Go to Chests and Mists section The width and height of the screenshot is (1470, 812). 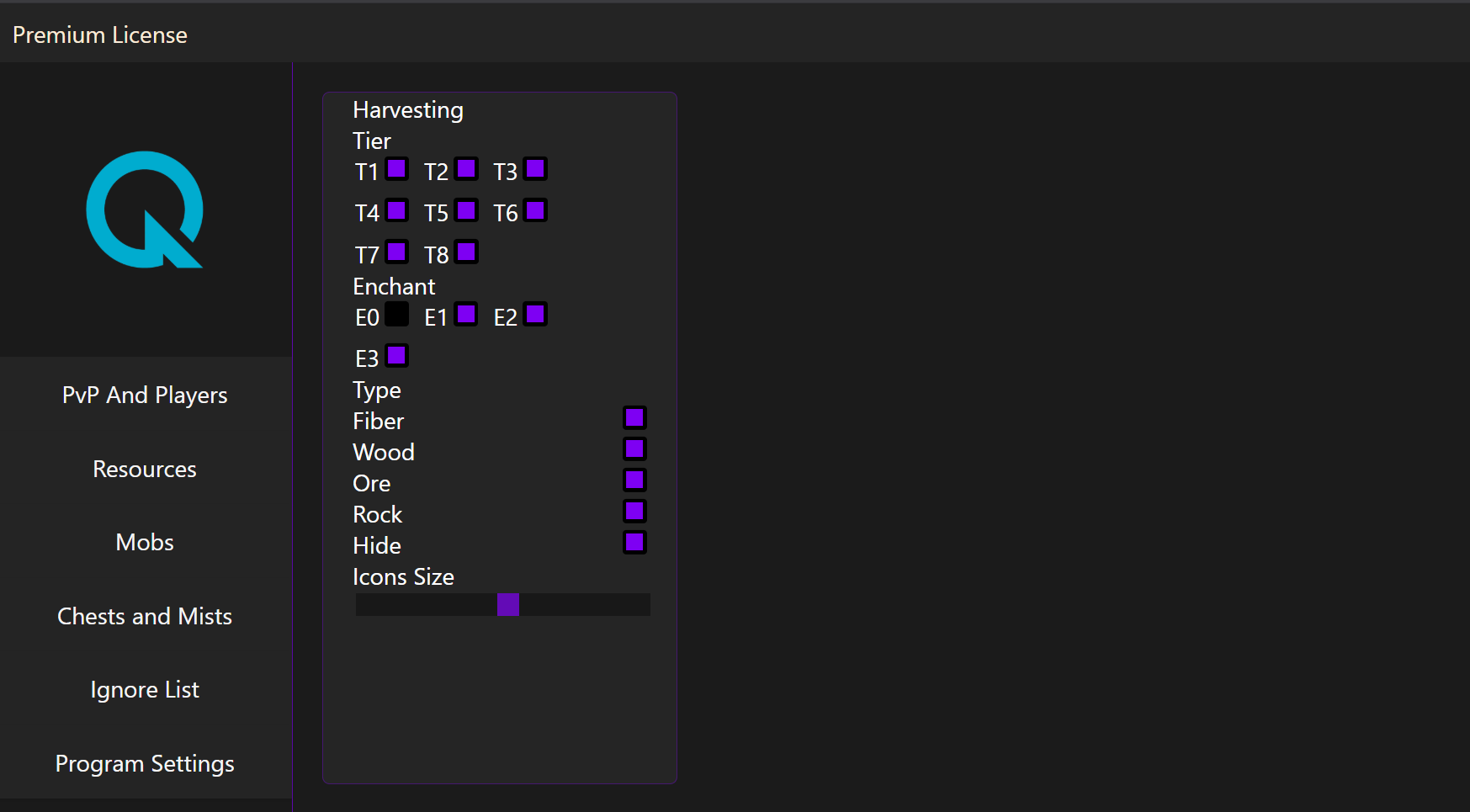[x=145, y=616]
